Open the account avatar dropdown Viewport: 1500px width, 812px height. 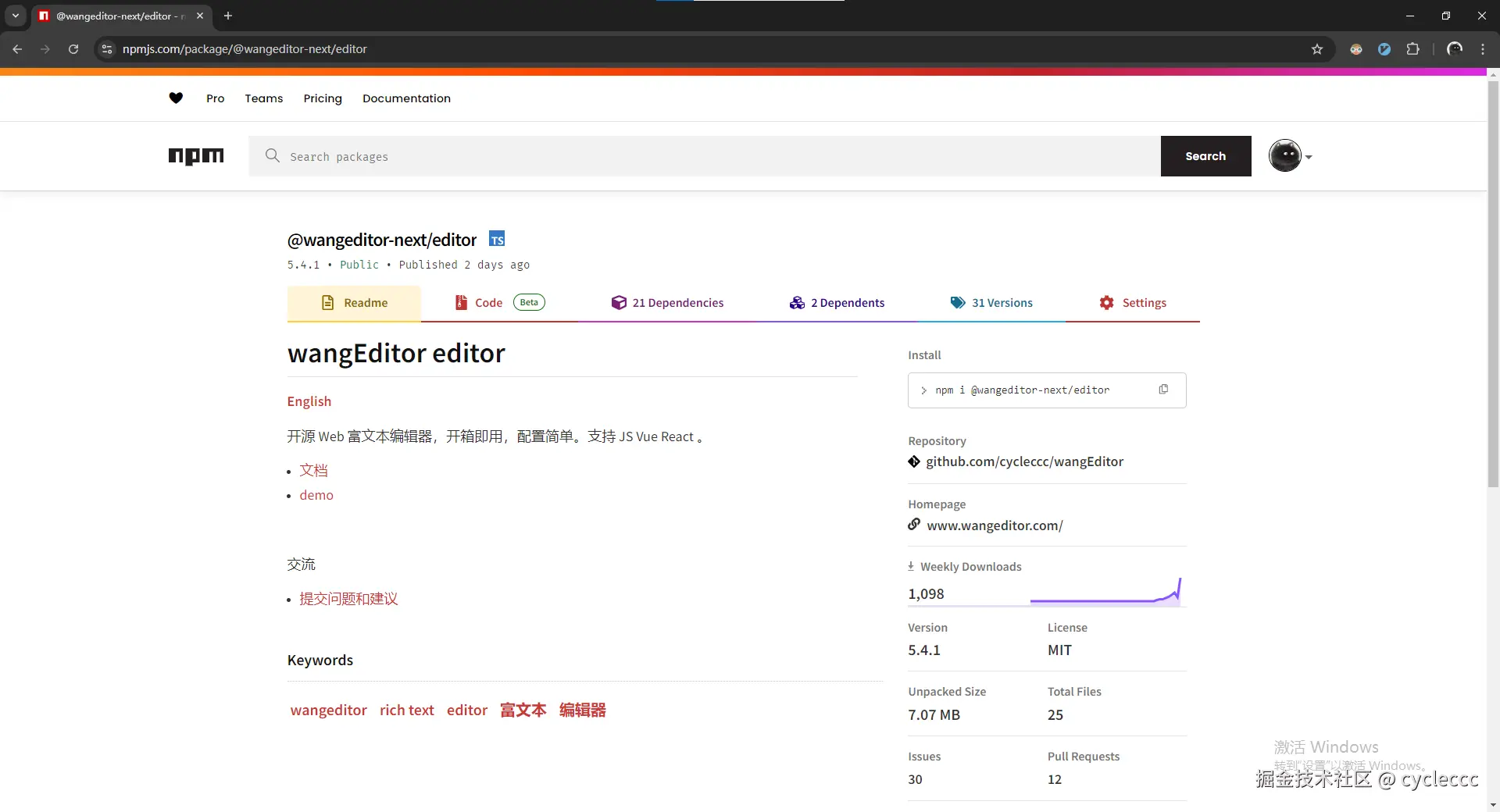click(x=1289, y=155)
